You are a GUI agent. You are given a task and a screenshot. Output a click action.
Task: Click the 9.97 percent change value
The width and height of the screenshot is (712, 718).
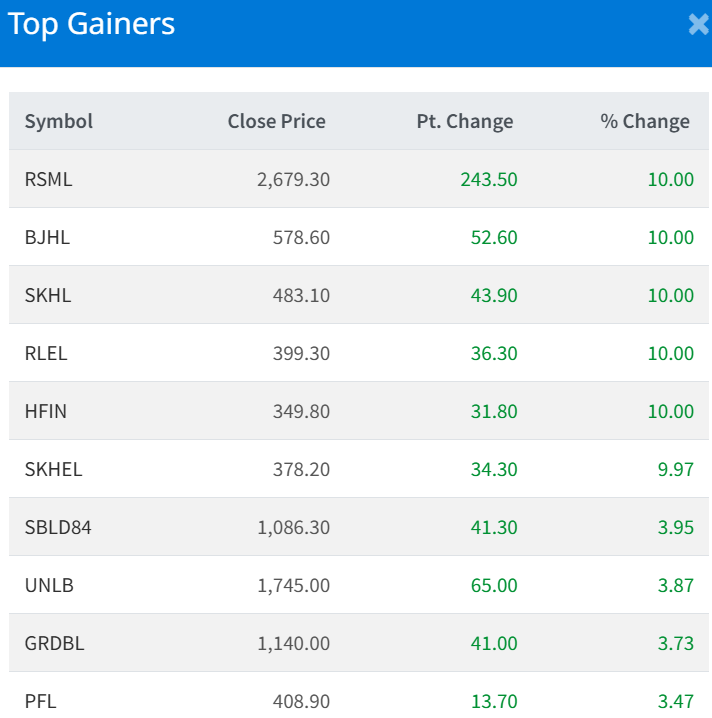(676, 470)
